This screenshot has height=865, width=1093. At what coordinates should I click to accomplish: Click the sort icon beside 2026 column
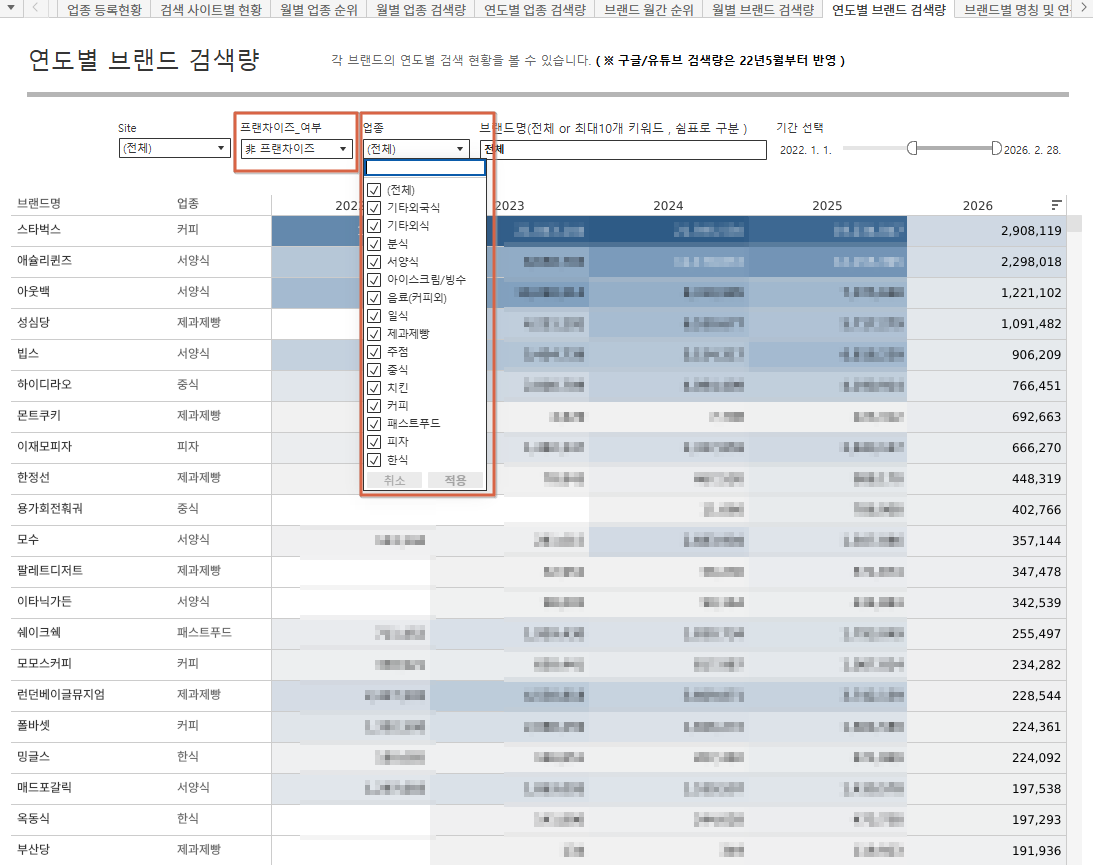(1056, 205)
